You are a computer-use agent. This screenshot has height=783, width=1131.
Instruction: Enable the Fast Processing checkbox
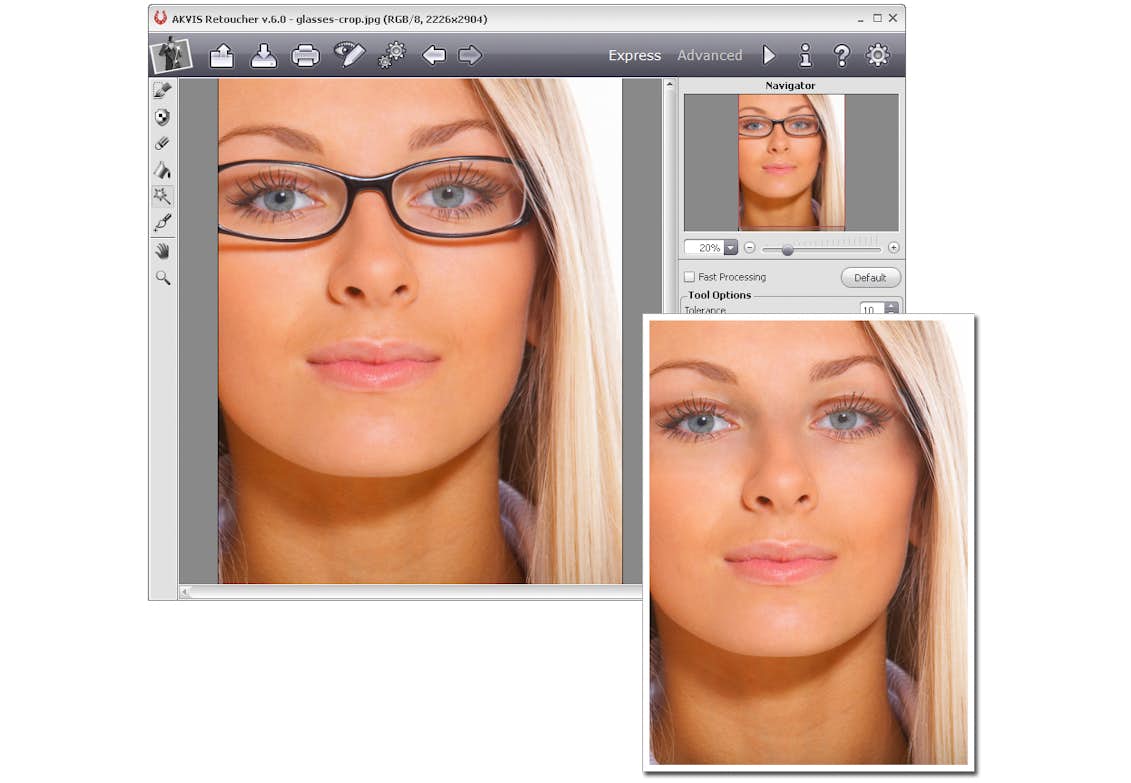(689, 277)
